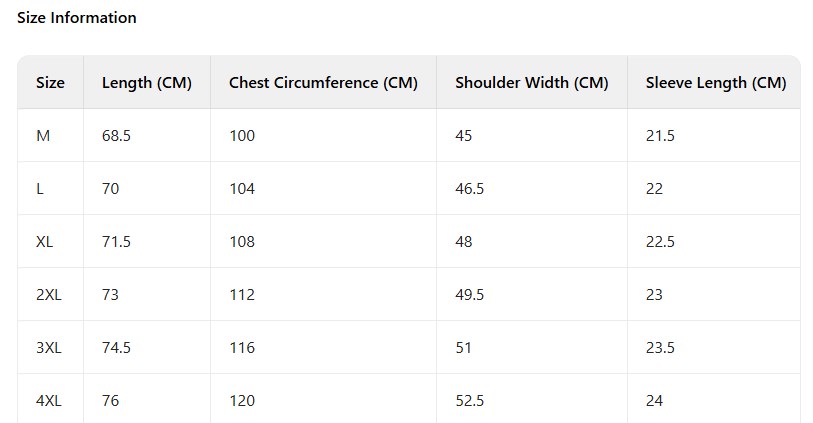Select the 4XL size cell
The image size is (813, 423).
click(49, 401)
